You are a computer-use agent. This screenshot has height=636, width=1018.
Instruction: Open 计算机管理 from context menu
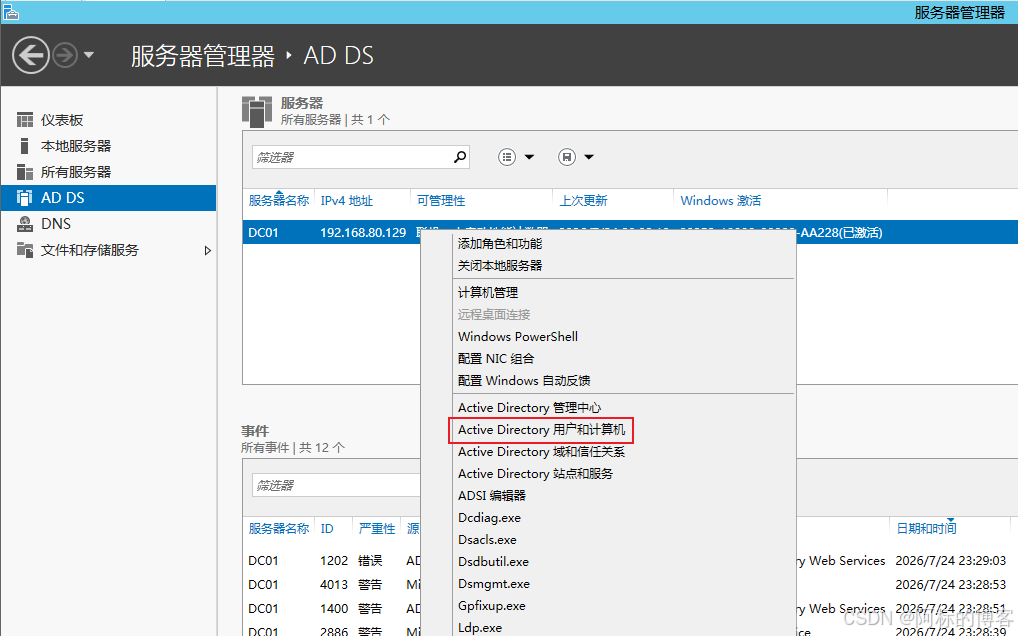[x=488, y=293]
